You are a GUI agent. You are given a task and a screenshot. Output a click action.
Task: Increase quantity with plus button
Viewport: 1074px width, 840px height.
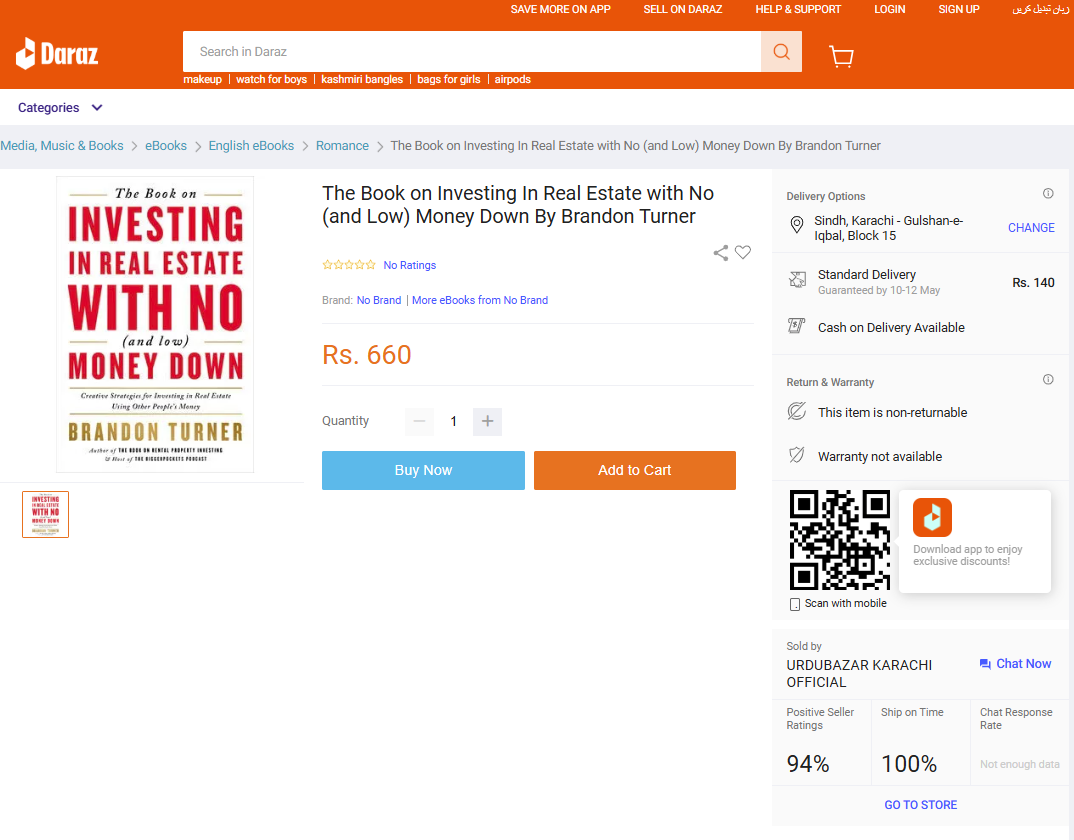coord(487,421)
